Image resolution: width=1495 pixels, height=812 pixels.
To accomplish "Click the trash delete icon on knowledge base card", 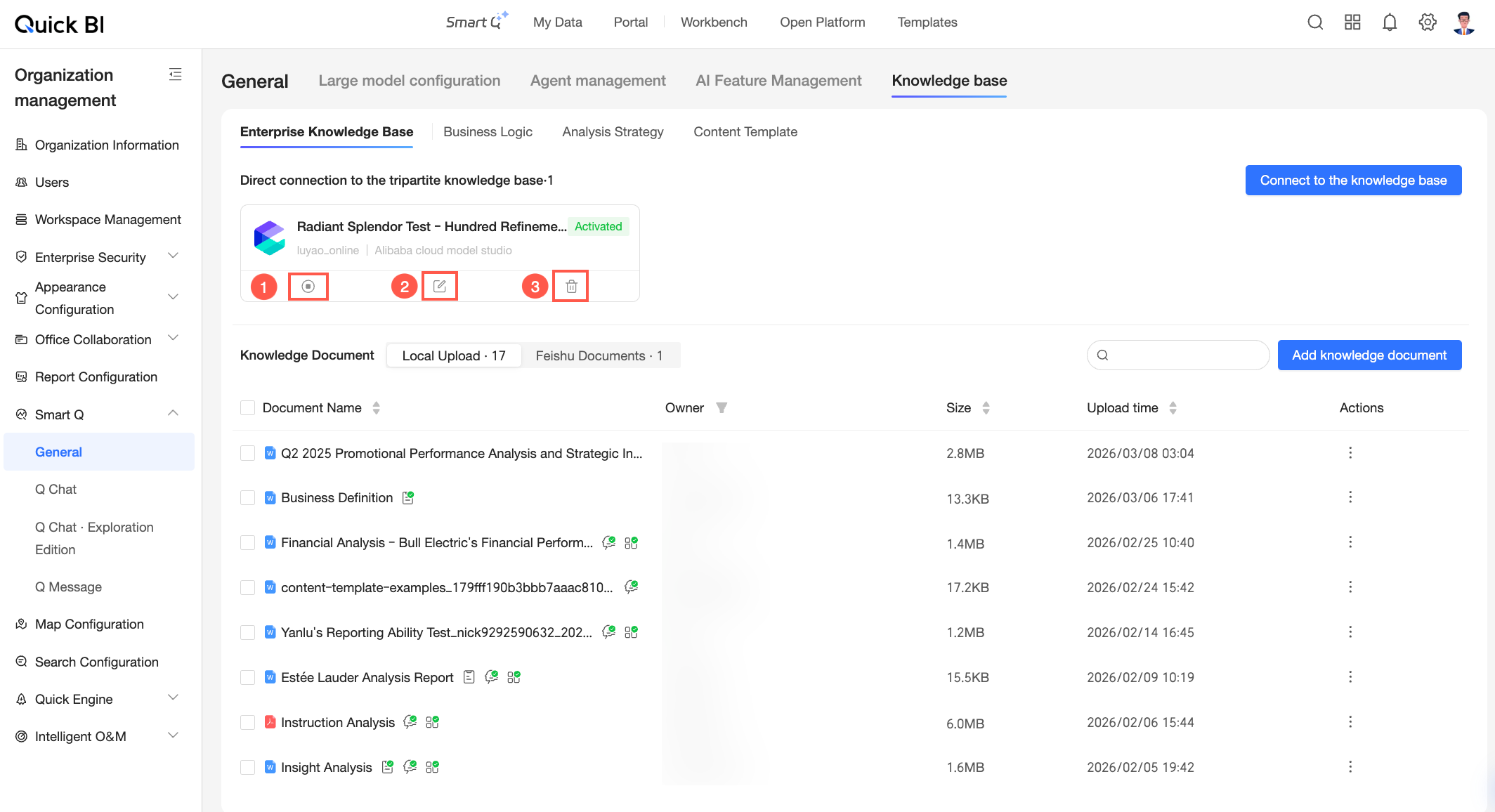I will (x=571, y=286).
